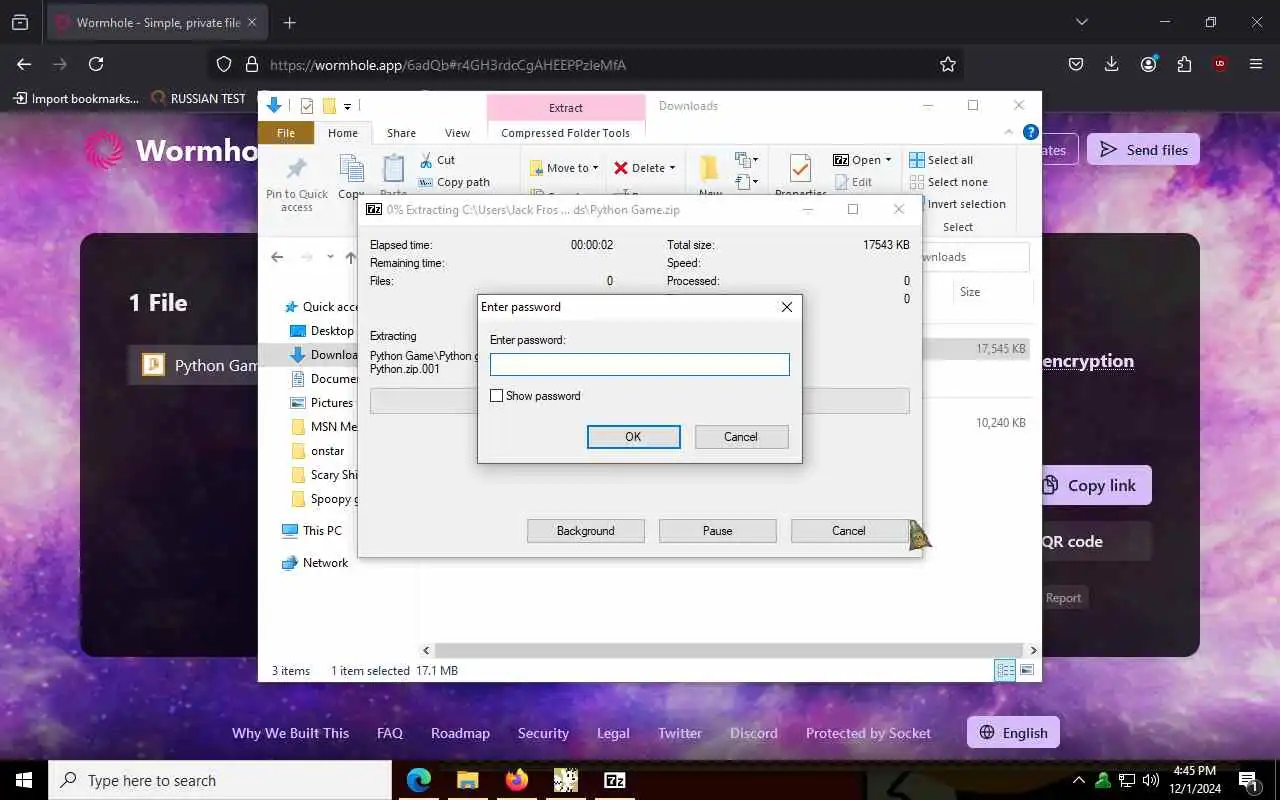Select the Extract contextual tab header

point(566,107)
